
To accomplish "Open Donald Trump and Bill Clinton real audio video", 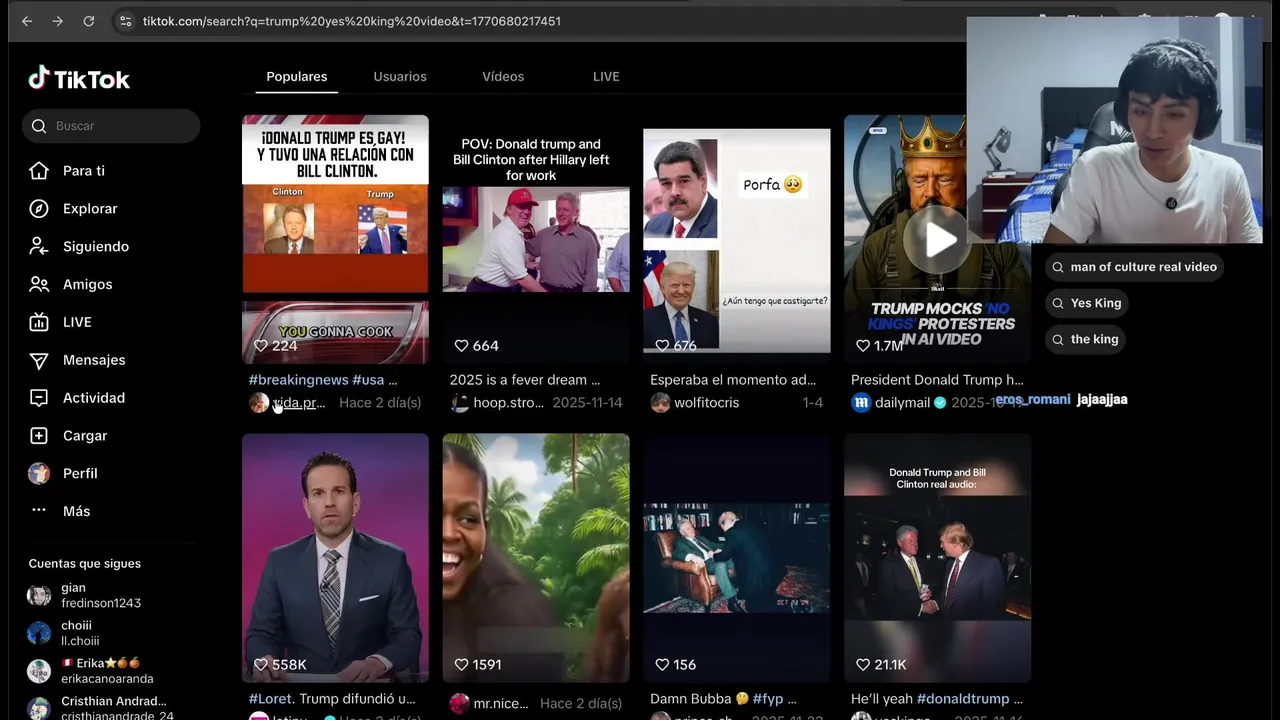I will (x=937, y=558).
